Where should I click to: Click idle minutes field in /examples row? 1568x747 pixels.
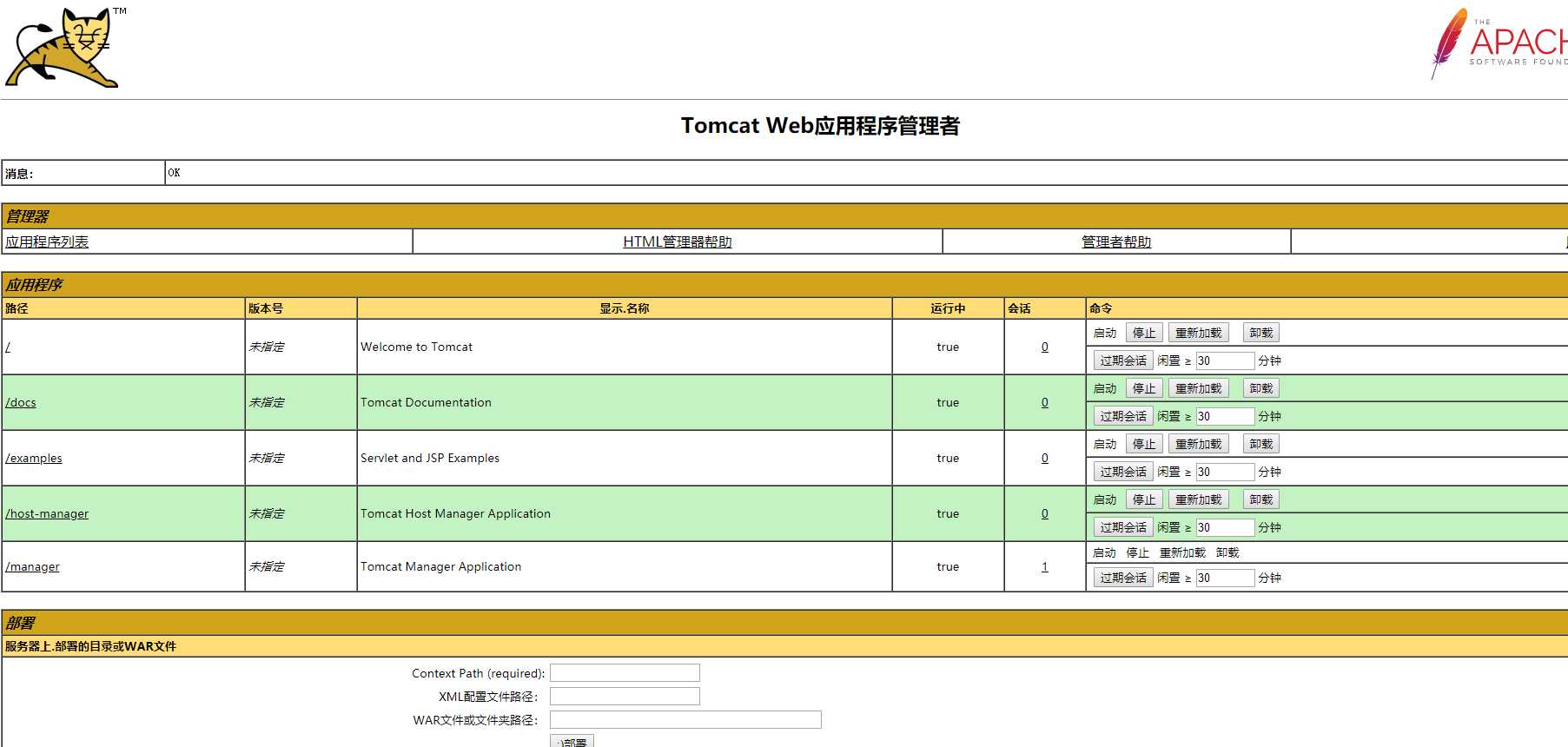tap(1225, 472)
